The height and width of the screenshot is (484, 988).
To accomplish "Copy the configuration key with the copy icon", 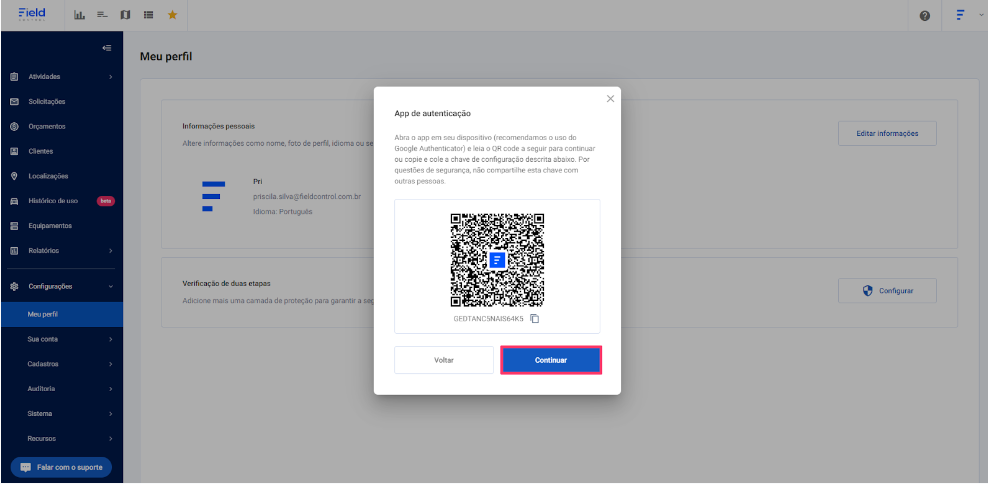I will [534, 319].
